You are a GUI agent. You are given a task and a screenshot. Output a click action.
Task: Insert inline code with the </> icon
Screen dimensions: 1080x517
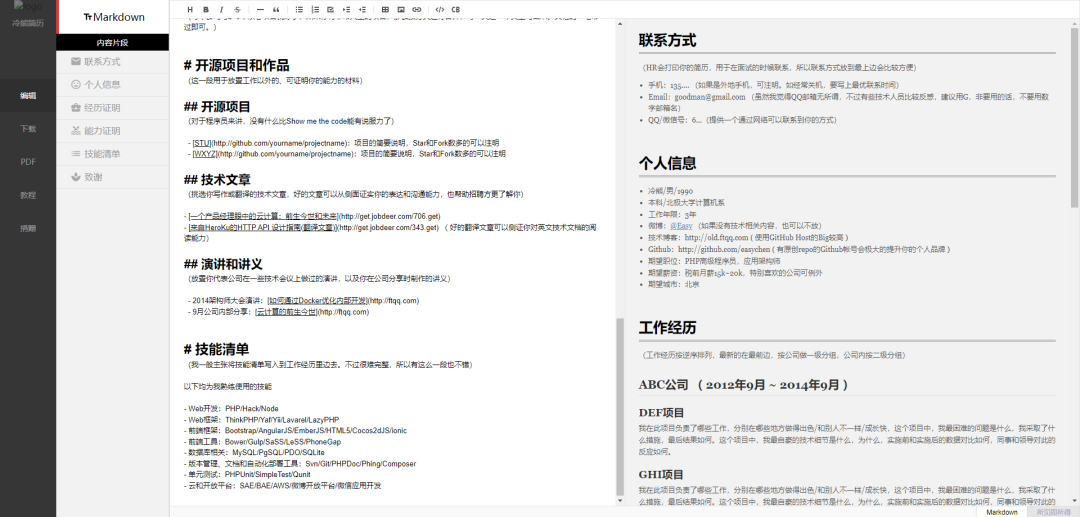click(x=440, y=10)
